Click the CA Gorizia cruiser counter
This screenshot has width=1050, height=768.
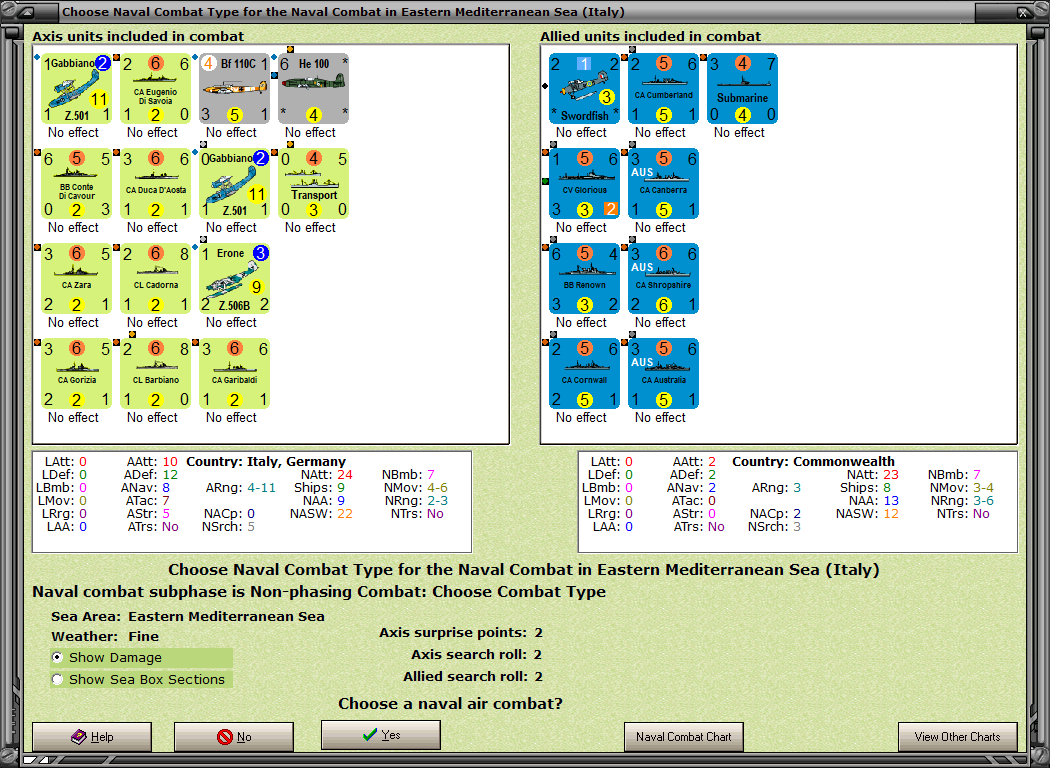(x=76, y=374)
